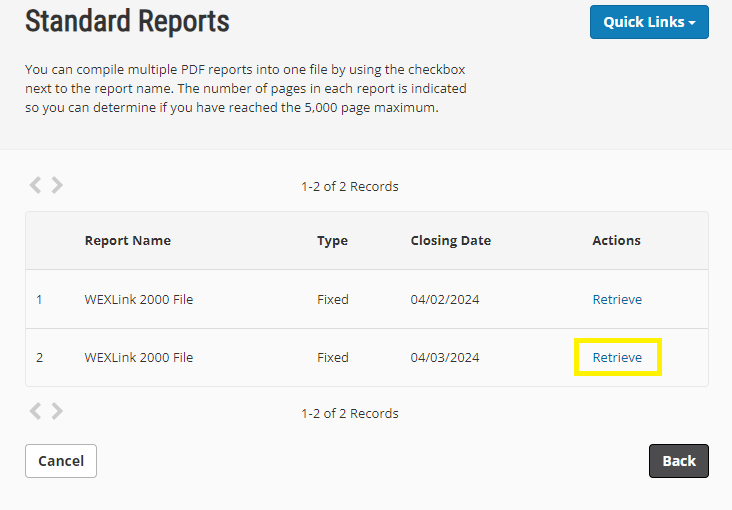Image resolution: width=732 pixels, height=510 pixels.
Task: Click the top 1-2 of 2 Records text
Action: (x=350, y=186)
